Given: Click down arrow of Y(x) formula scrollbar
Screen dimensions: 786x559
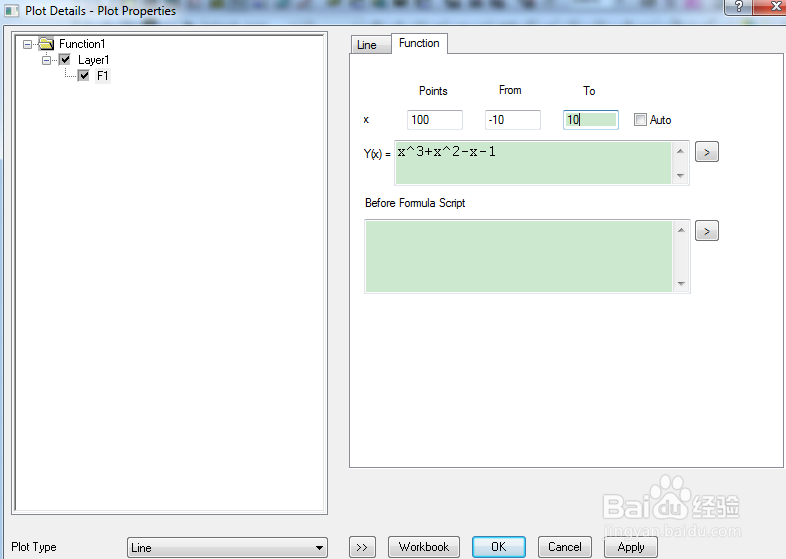Looking at the screenshot, I should (680, 176).
